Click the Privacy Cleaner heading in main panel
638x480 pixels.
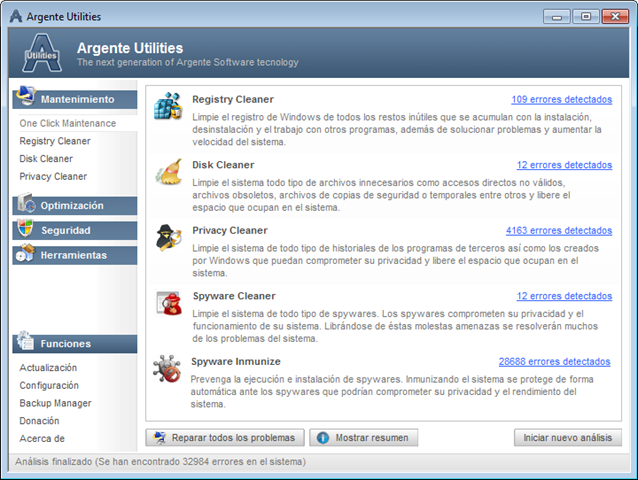[230, 230]
